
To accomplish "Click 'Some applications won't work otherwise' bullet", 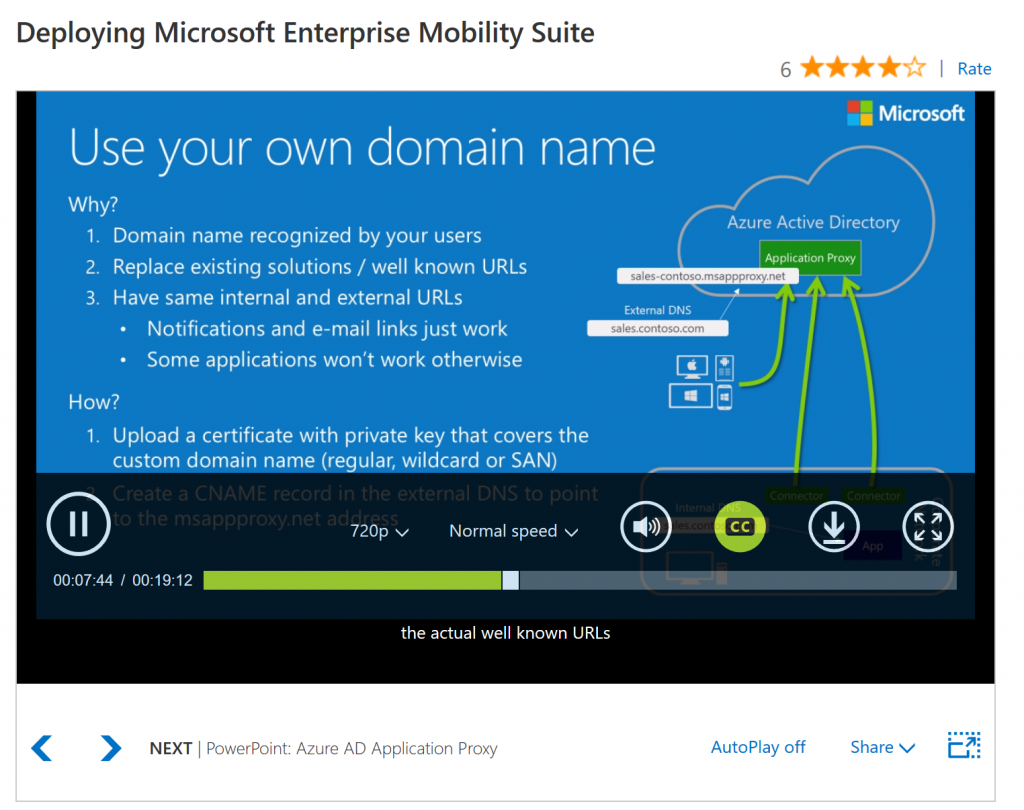I will point(334,360).
